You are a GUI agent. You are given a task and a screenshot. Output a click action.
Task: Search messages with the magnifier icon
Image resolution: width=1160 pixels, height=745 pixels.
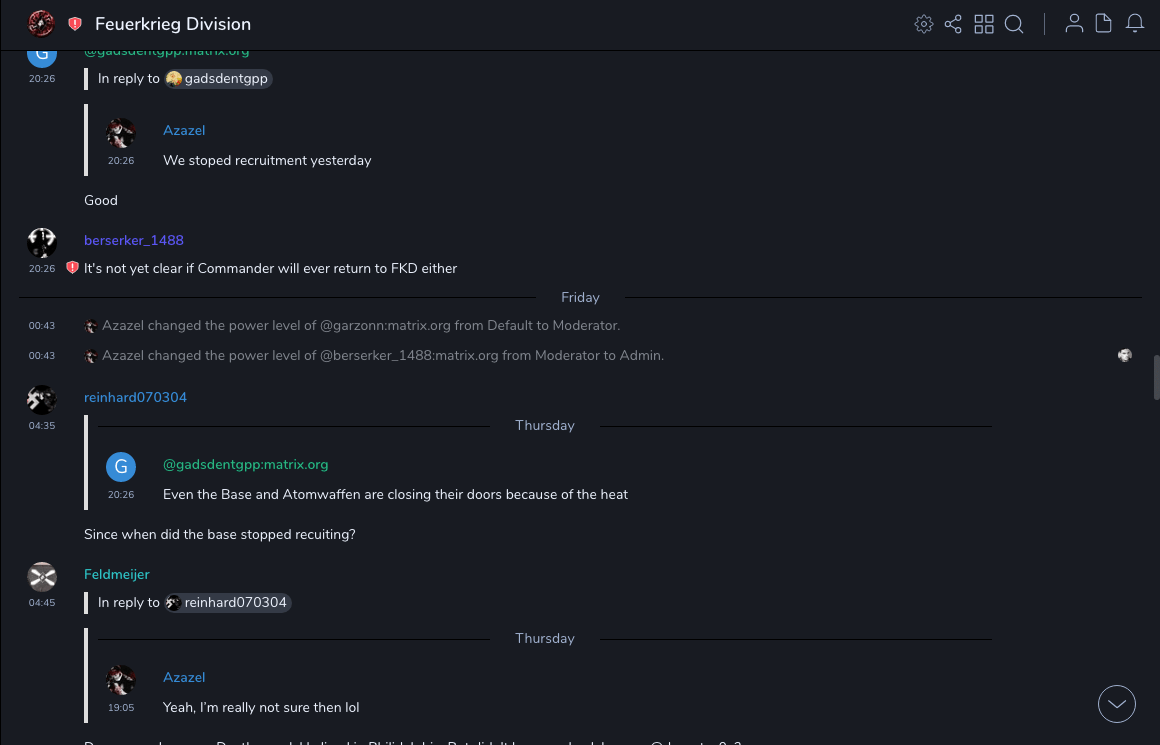(x=1014, y=24)
